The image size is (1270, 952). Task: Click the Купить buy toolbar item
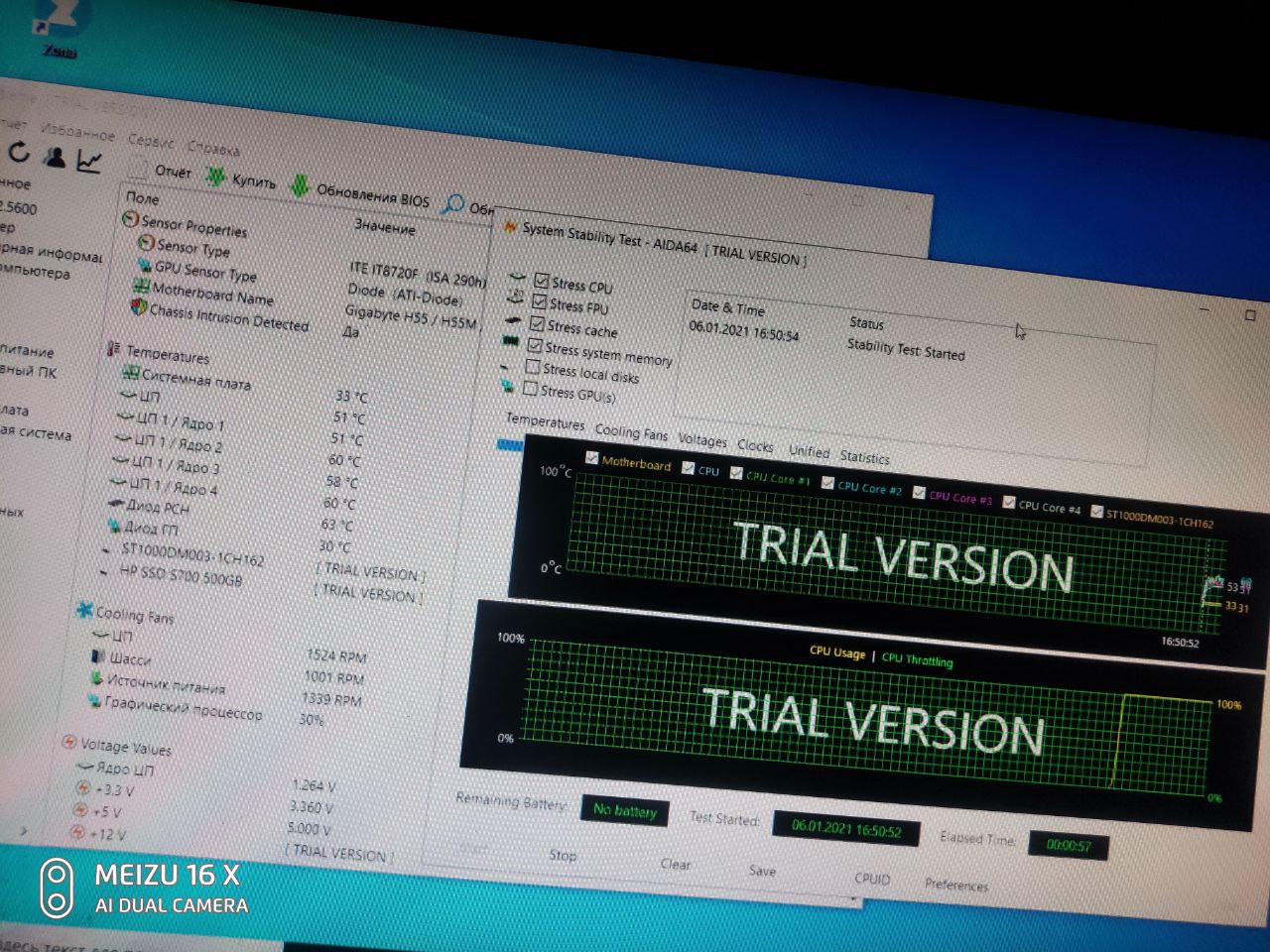point(242,179)
